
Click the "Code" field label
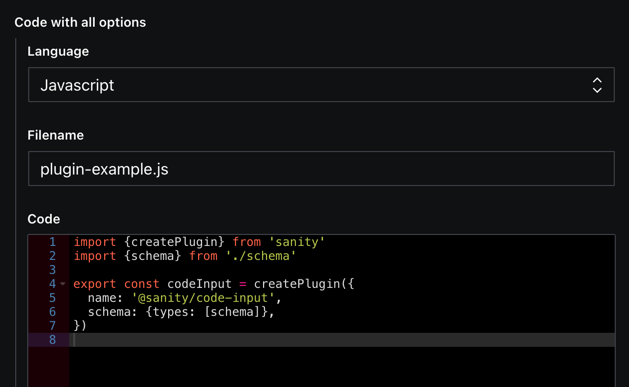click(x=44, y=219)
